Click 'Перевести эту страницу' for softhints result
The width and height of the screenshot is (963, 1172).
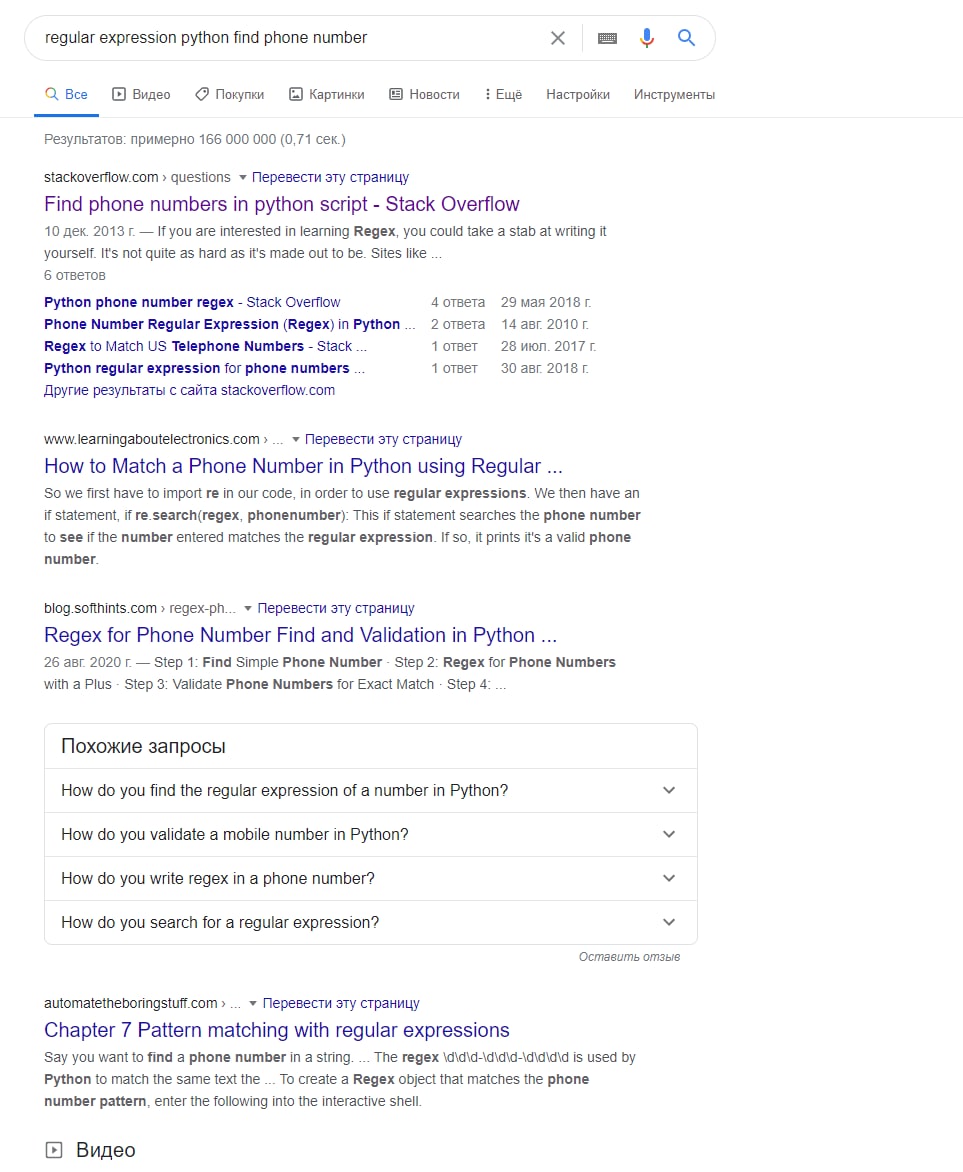(x=336, y=608)
